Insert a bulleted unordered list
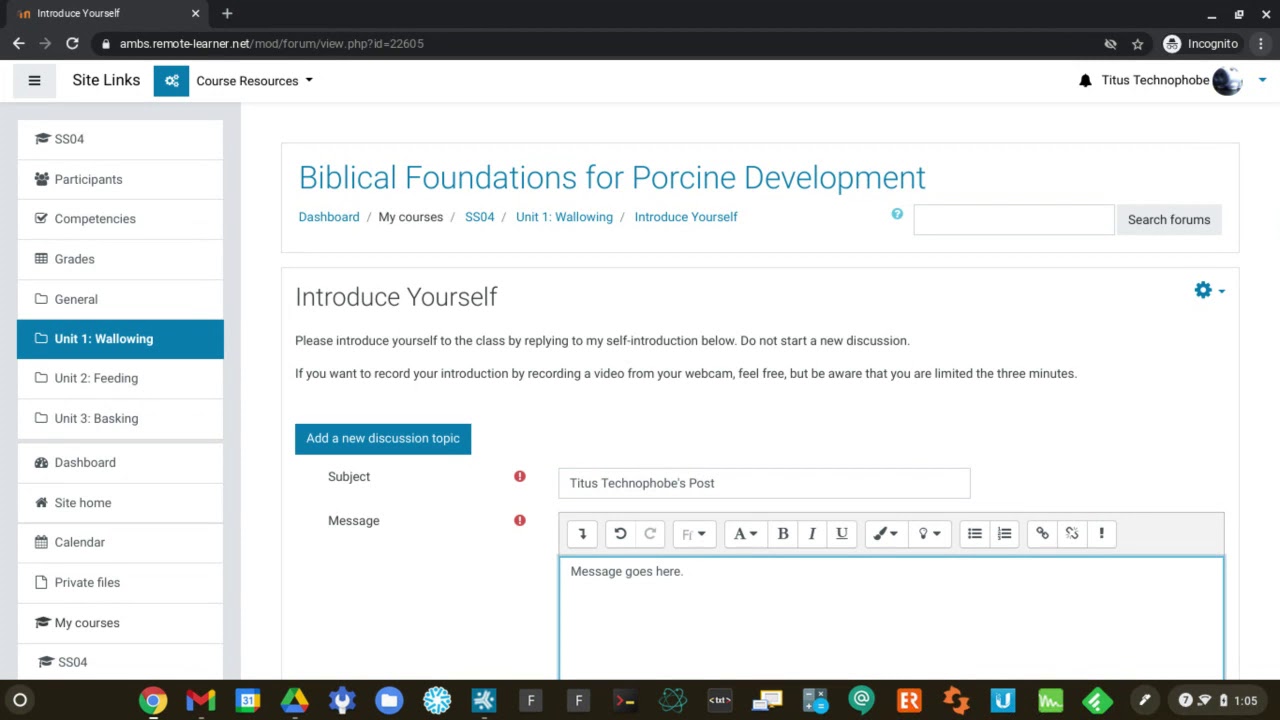Screen dimensions: 1280x720 tap(975, 534)
